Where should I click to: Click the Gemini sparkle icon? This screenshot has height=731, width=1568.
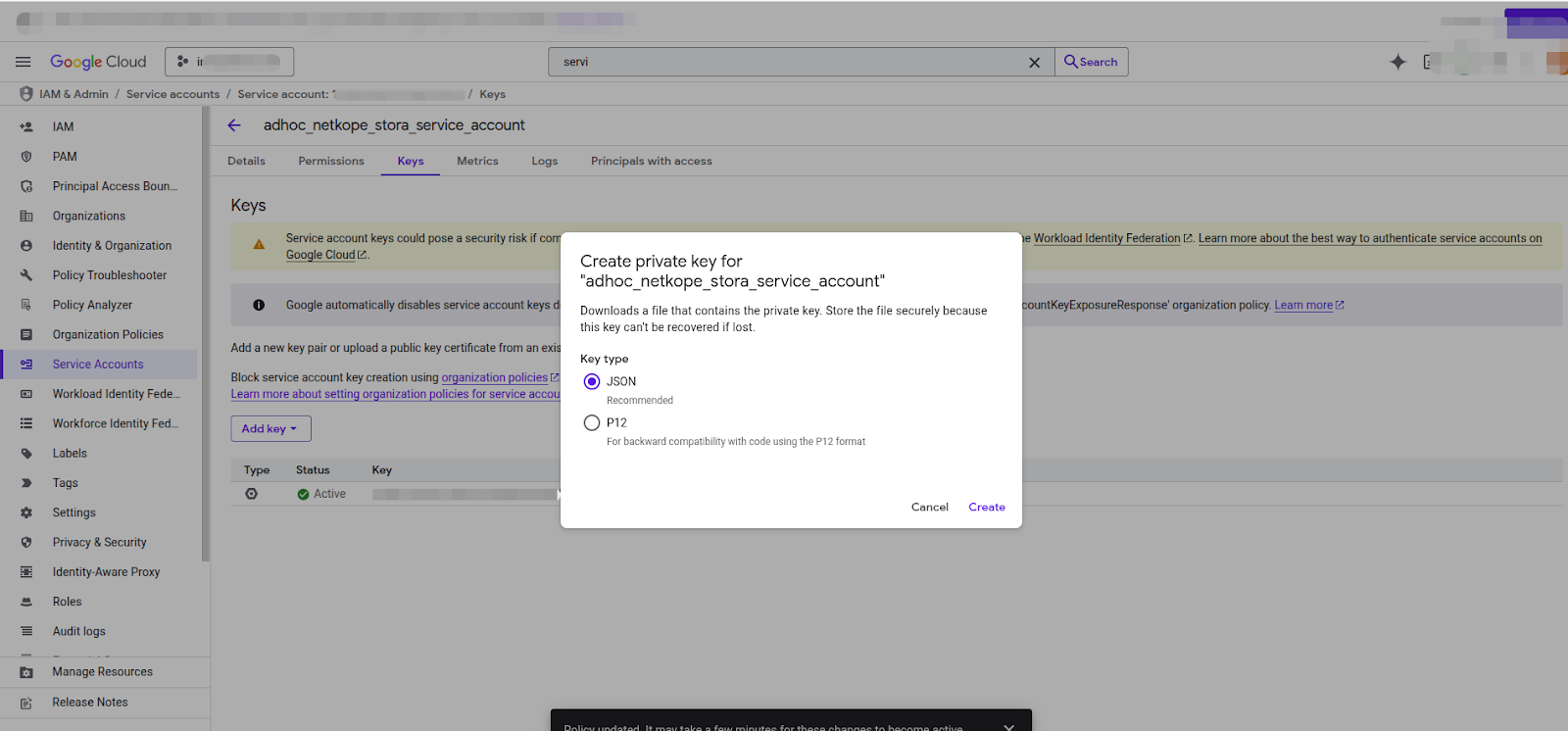pyautogui.click(x=1397, y=62)
